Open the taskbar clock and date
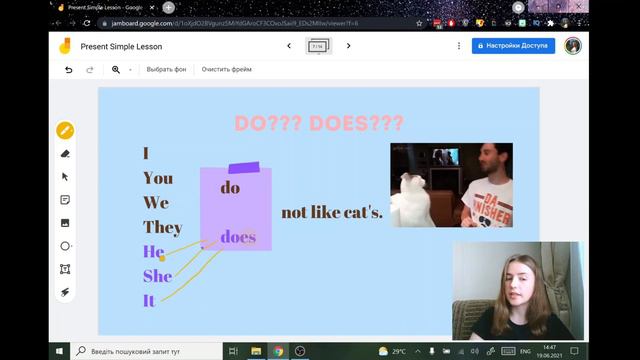 click(549, 351)
